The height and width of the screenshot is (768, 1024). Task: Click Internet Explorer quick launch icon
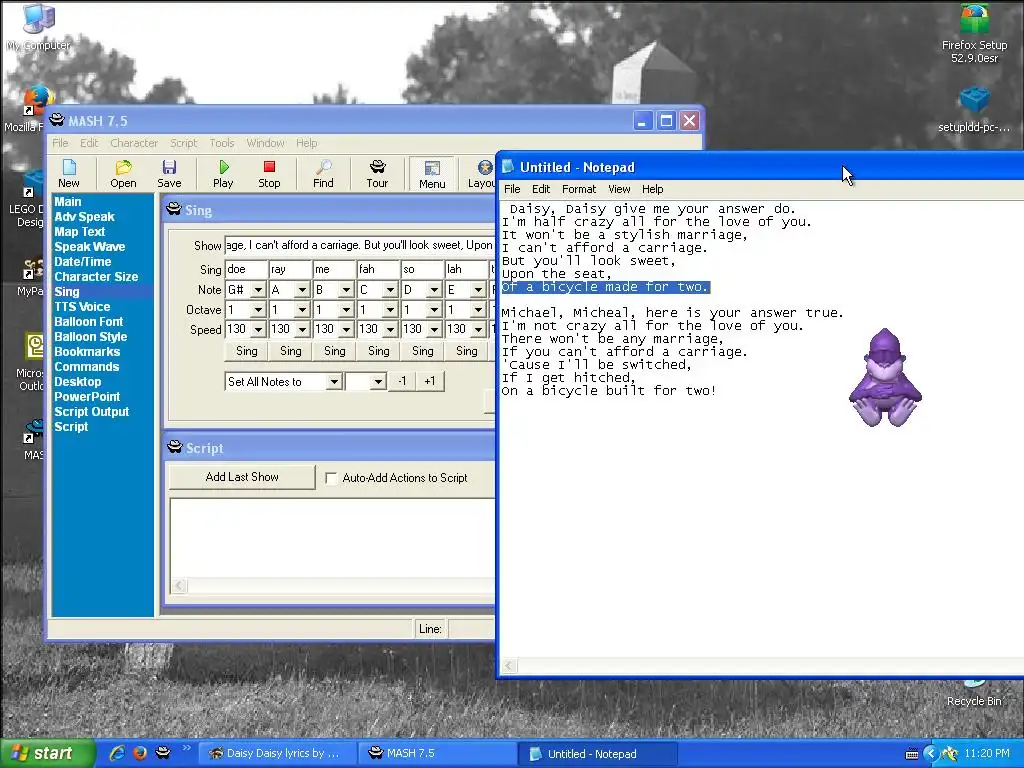click(117, 753)
